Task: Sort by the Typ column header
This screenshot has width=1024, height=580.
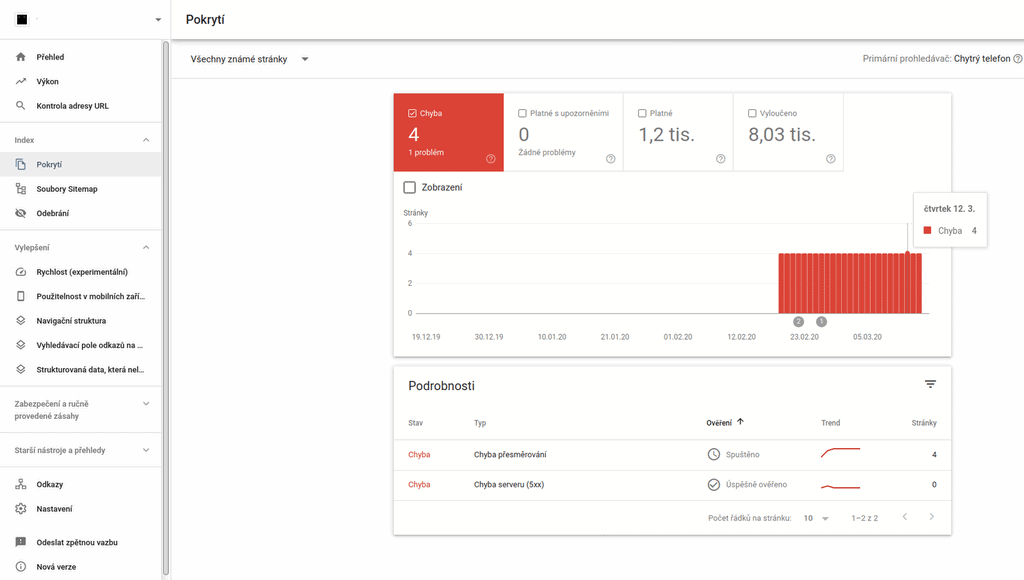Action: pos(480,423)
